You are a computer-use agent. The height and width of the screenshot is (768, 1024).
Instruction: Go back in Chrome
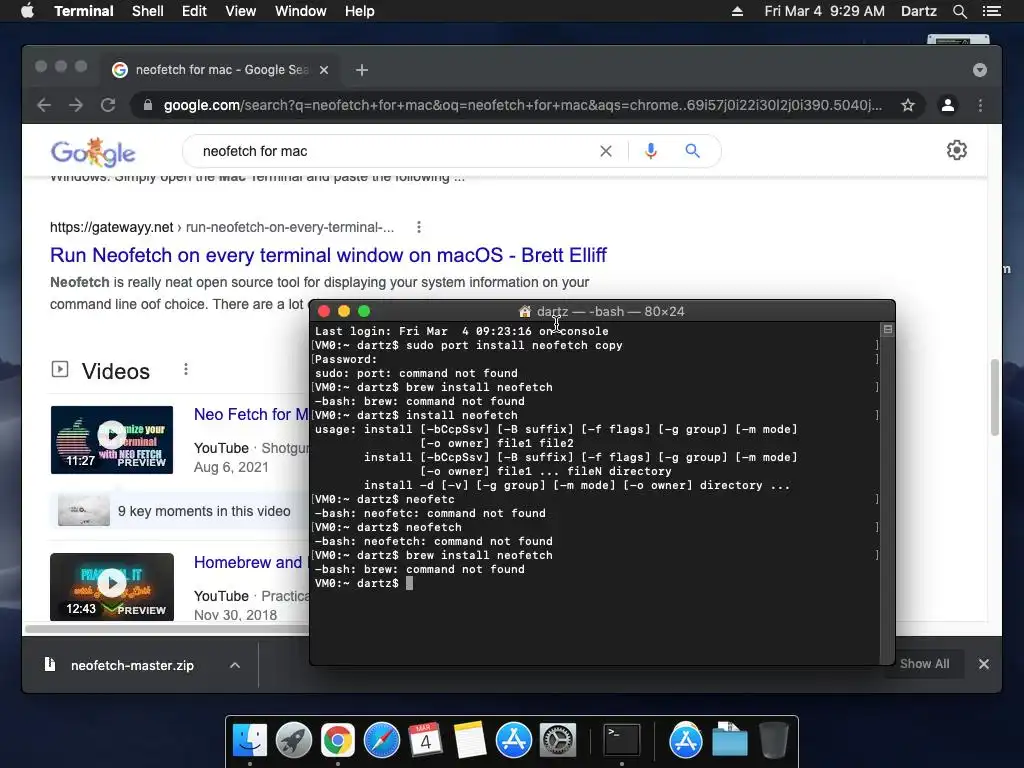point(44,105)
